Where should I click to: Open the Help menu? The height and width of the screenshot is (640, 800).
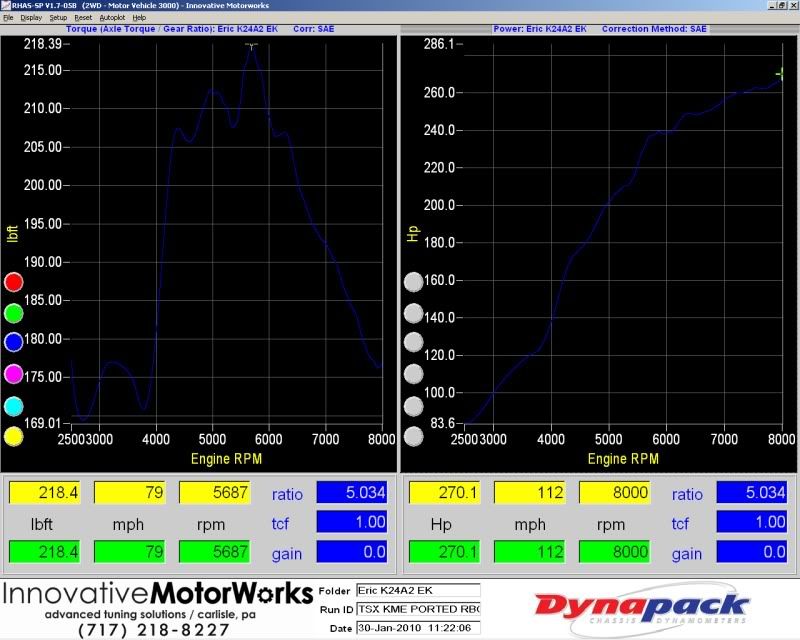click(139, 18)
